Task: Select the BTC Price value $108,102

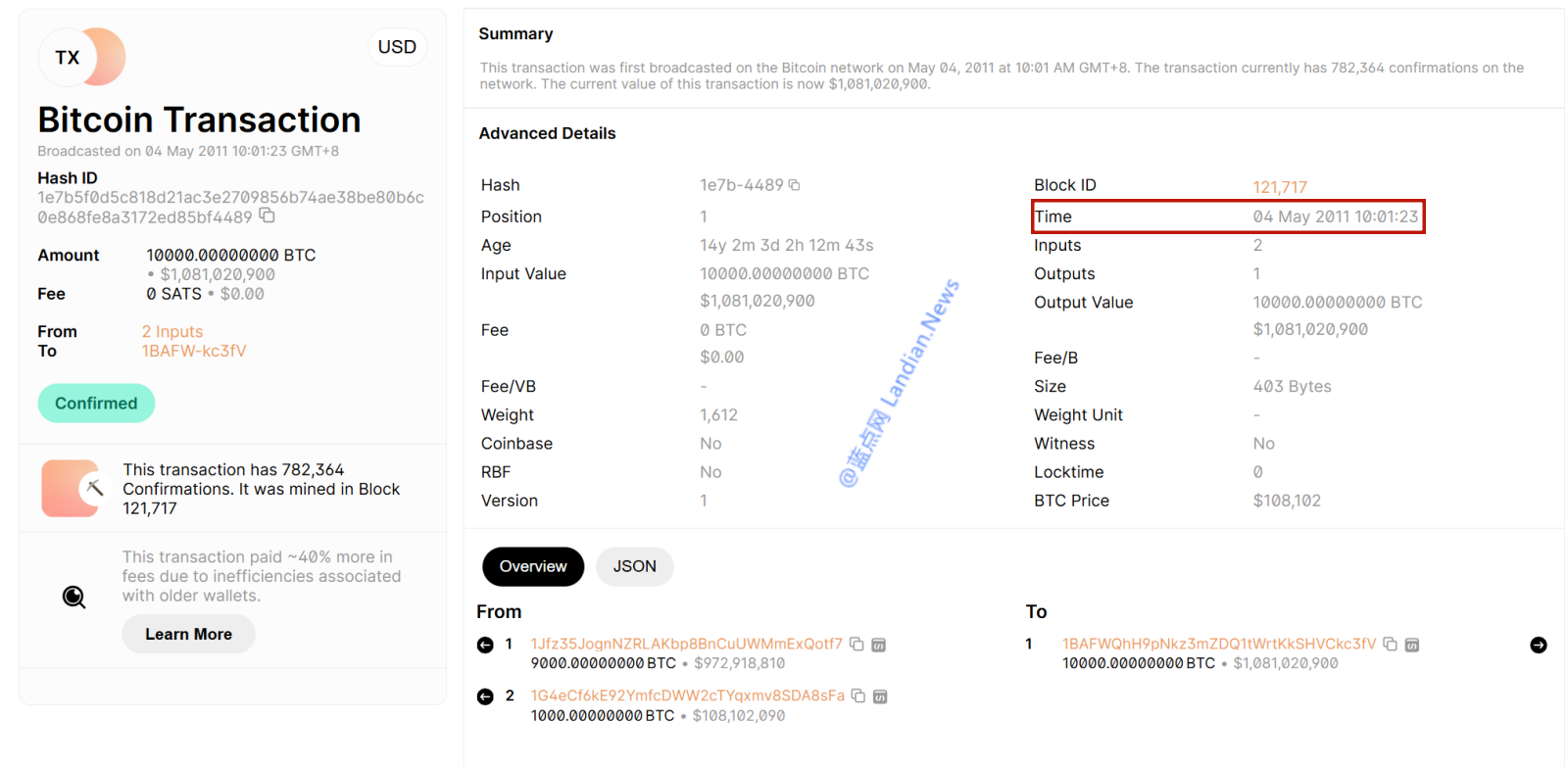Action: 1287,501
